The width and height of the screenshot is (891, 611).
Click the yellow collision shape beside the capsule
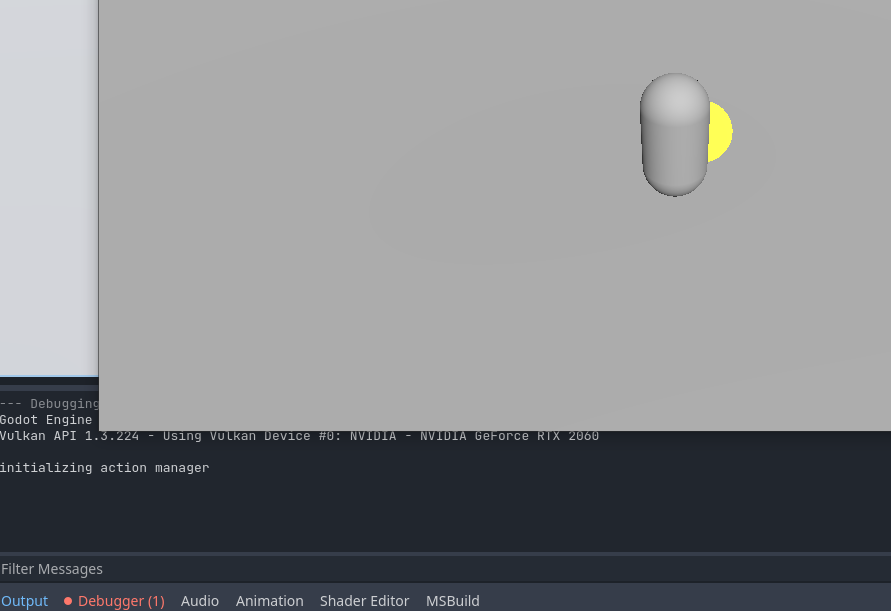[718, 131]
